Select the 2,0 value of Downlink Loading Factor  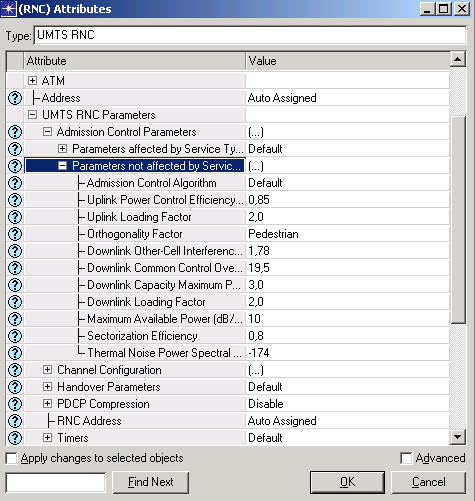[x=256, y=302]
